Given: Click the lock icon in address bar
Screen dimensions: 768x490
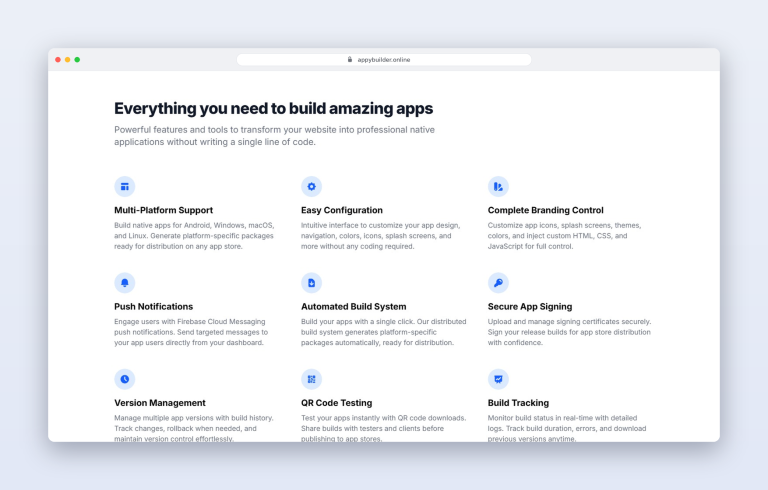Looking at the screenshot, I should (350, 59).
